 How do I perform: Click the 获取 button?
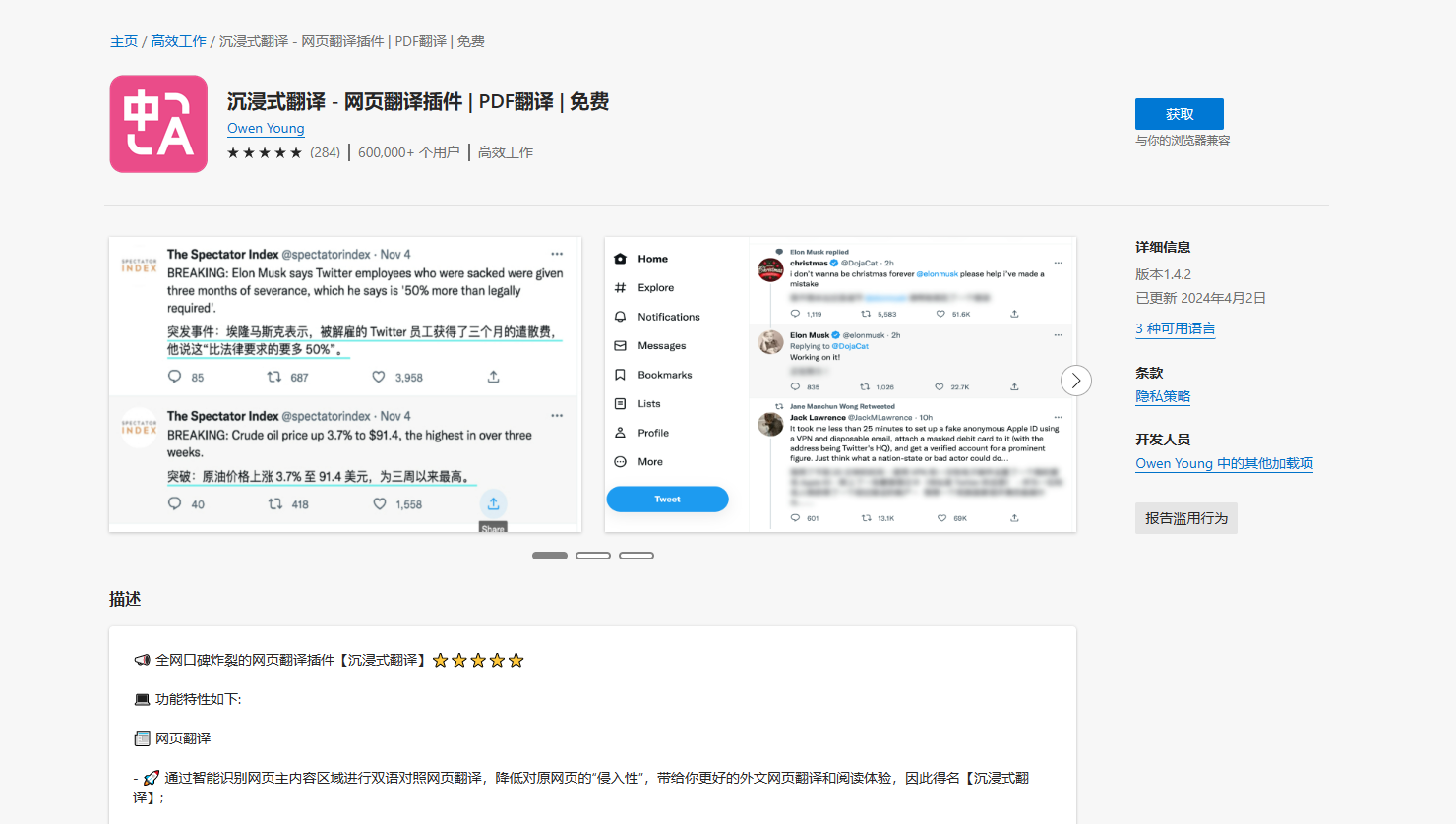click(x=1180, y=114)
